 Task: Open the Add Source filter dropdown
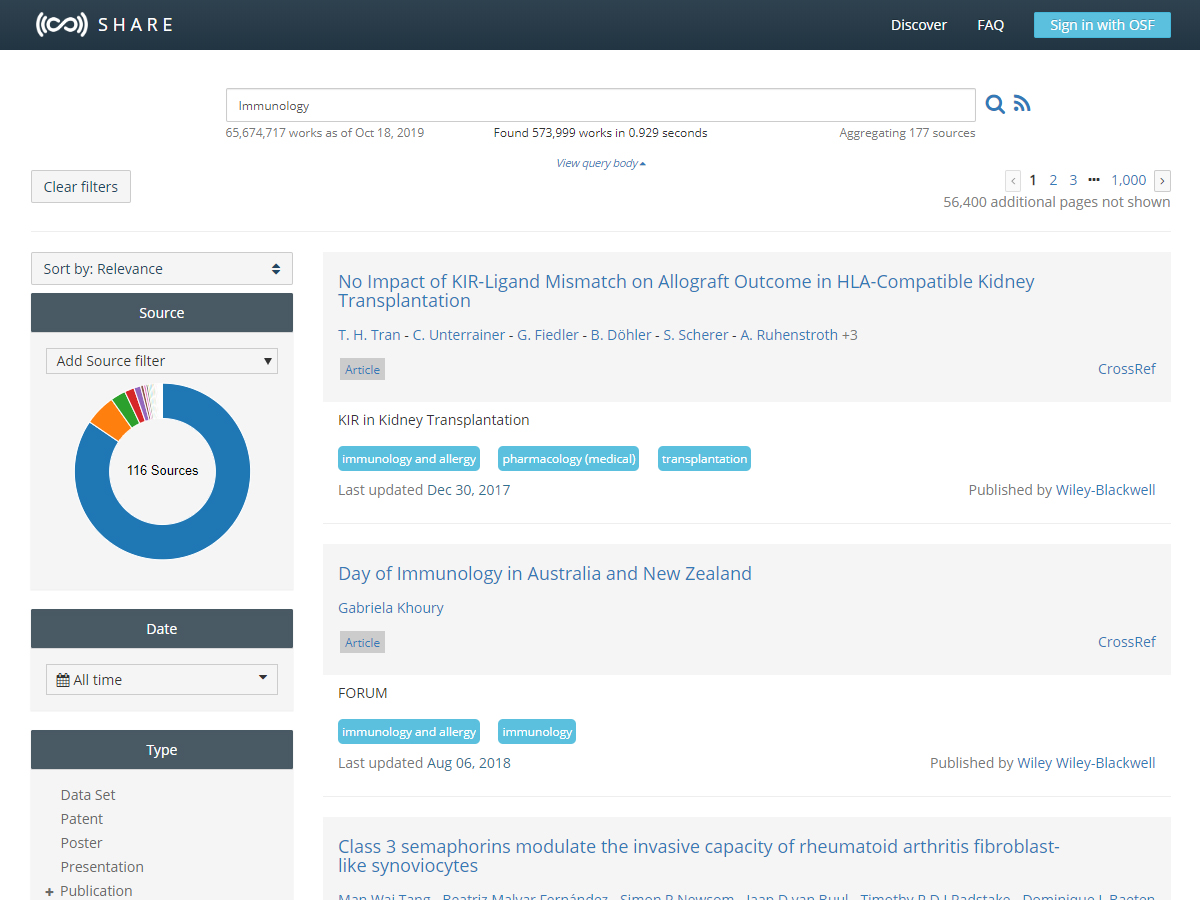pos(162,361)
